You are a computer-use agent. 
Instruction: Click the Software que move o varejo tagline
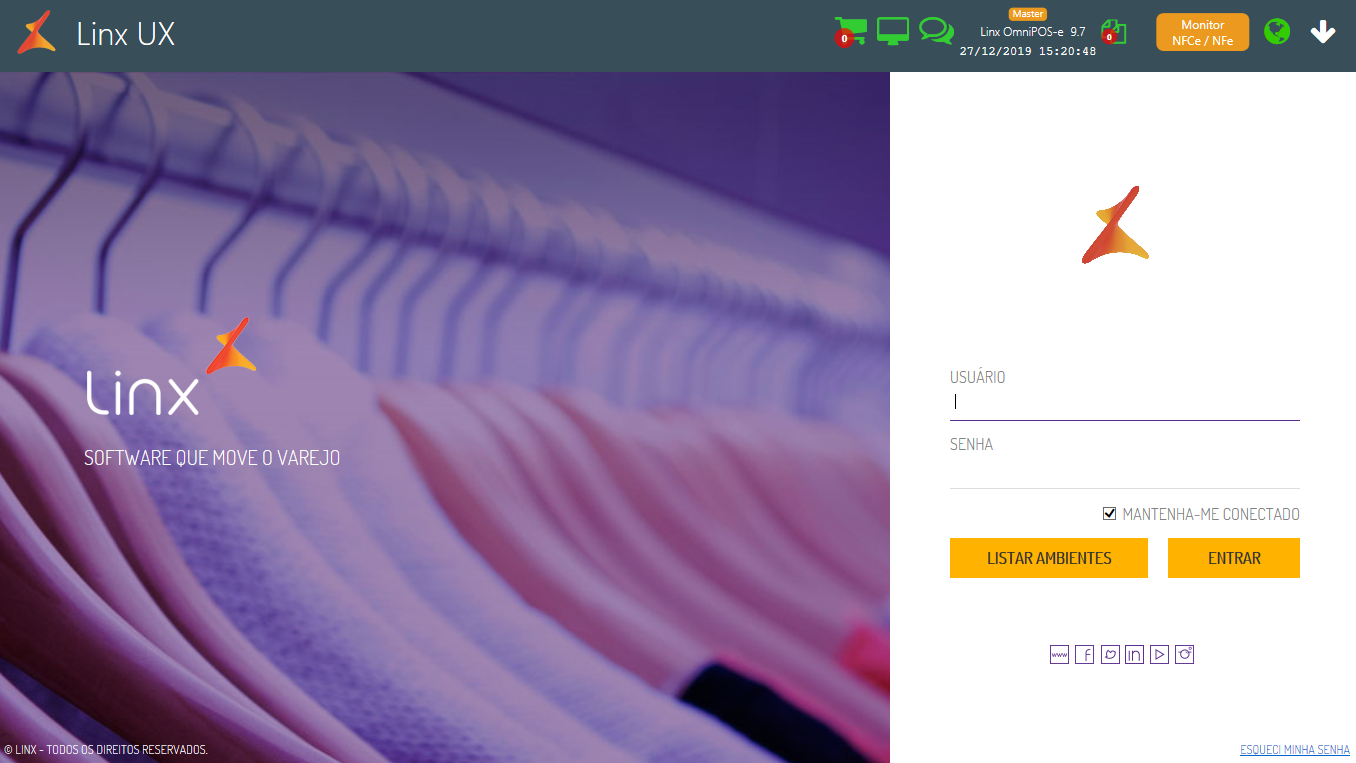click(x=212, y=458)
